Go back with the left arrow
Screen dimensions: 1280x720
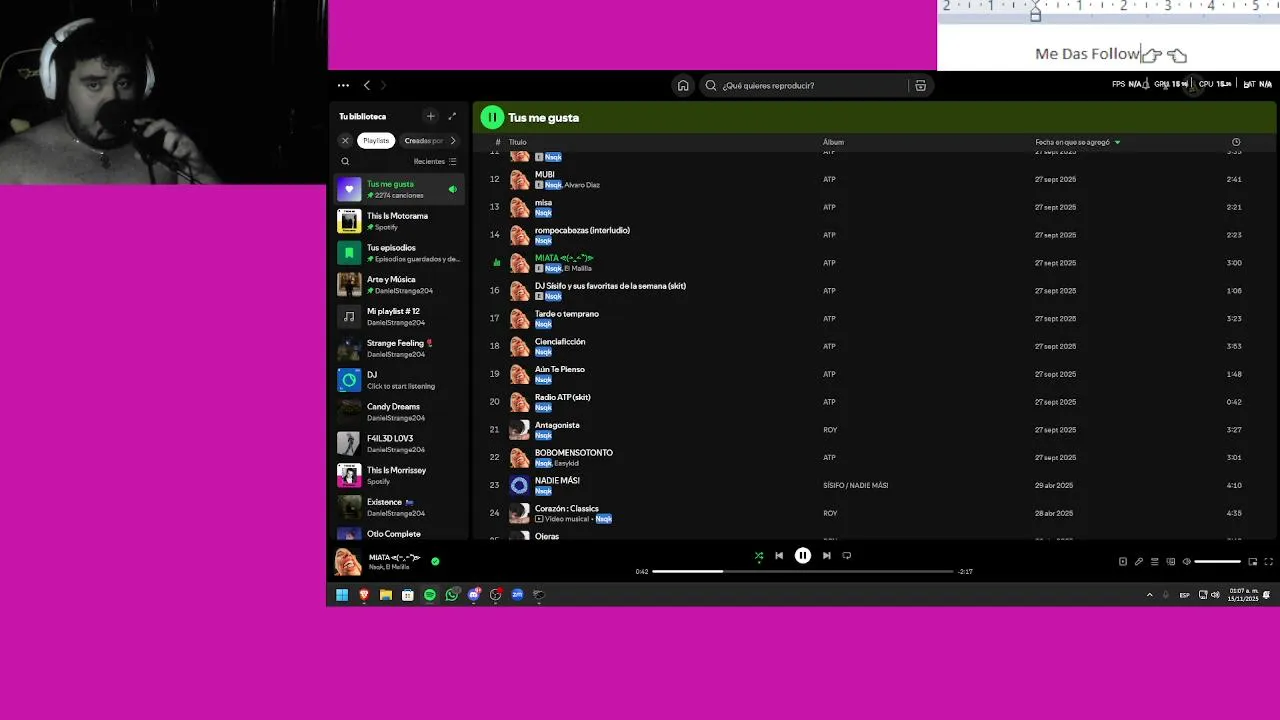[x=367, y=86]
